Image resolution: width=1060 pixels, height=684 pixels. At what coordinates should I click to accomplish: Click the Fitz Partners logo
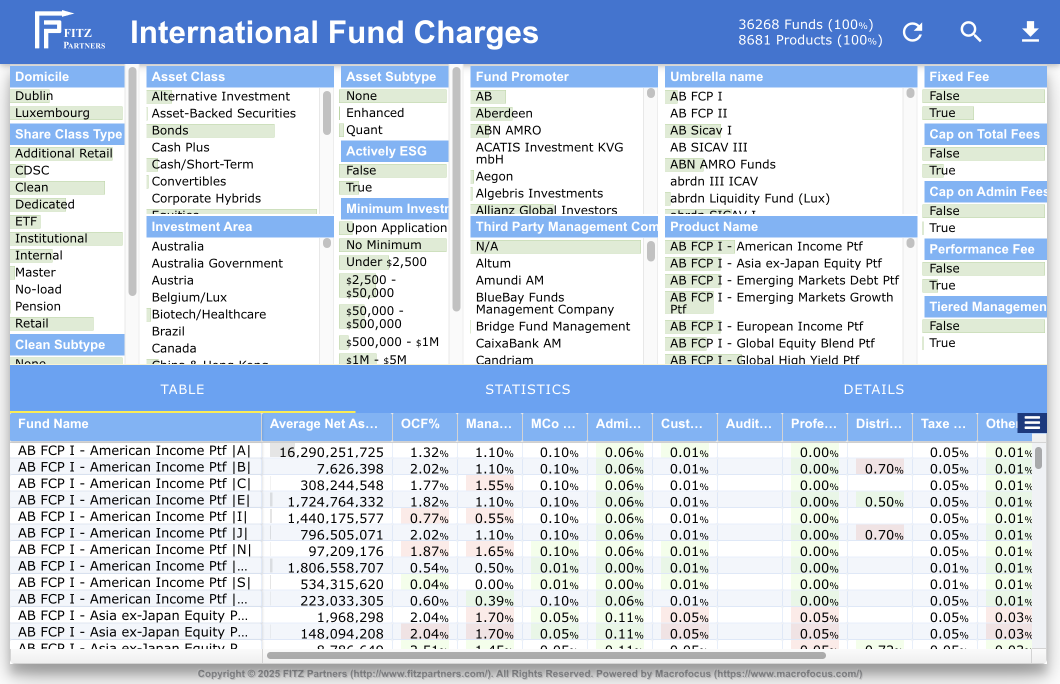pos(70,32)
